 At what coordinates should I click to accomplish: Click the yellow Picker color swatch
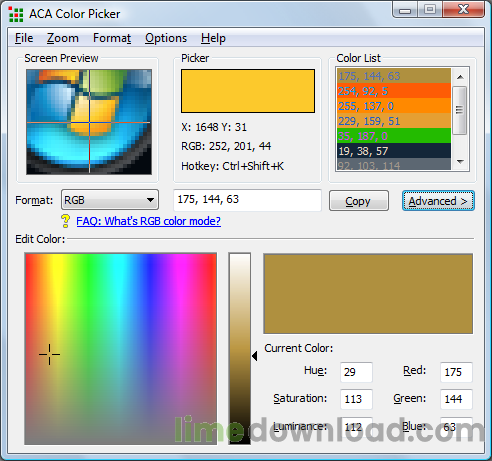coord(248,91)
